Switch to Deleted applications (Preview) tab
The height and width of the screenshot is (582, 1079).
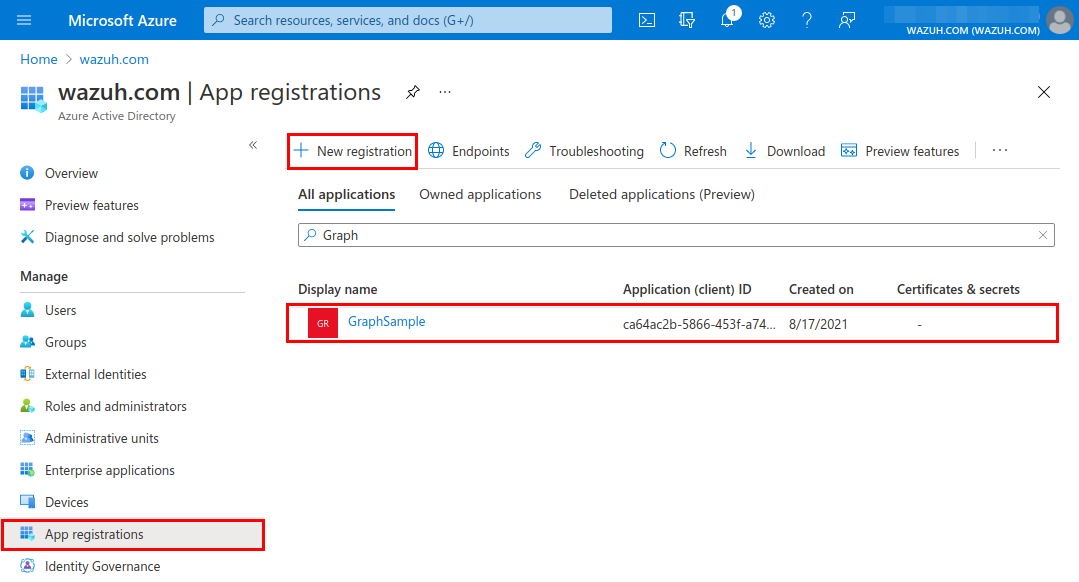pyautogui.click(x=662, y=195)
